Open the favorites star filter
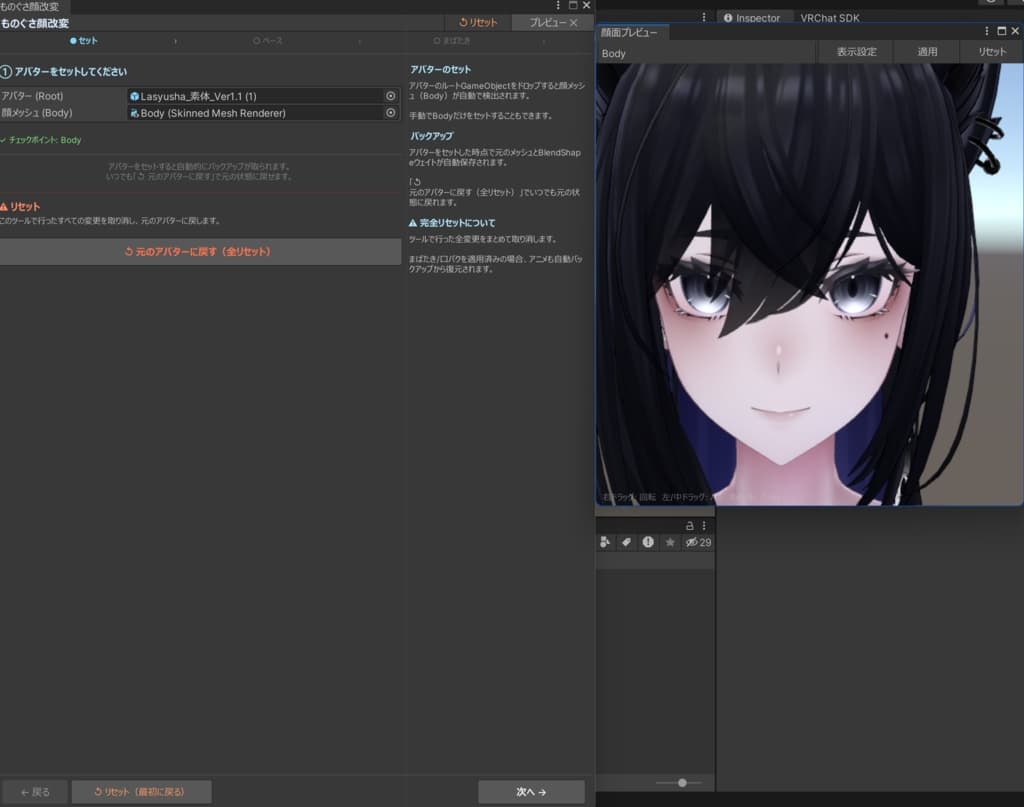The image size is (1024, 807). pos(670,542)
